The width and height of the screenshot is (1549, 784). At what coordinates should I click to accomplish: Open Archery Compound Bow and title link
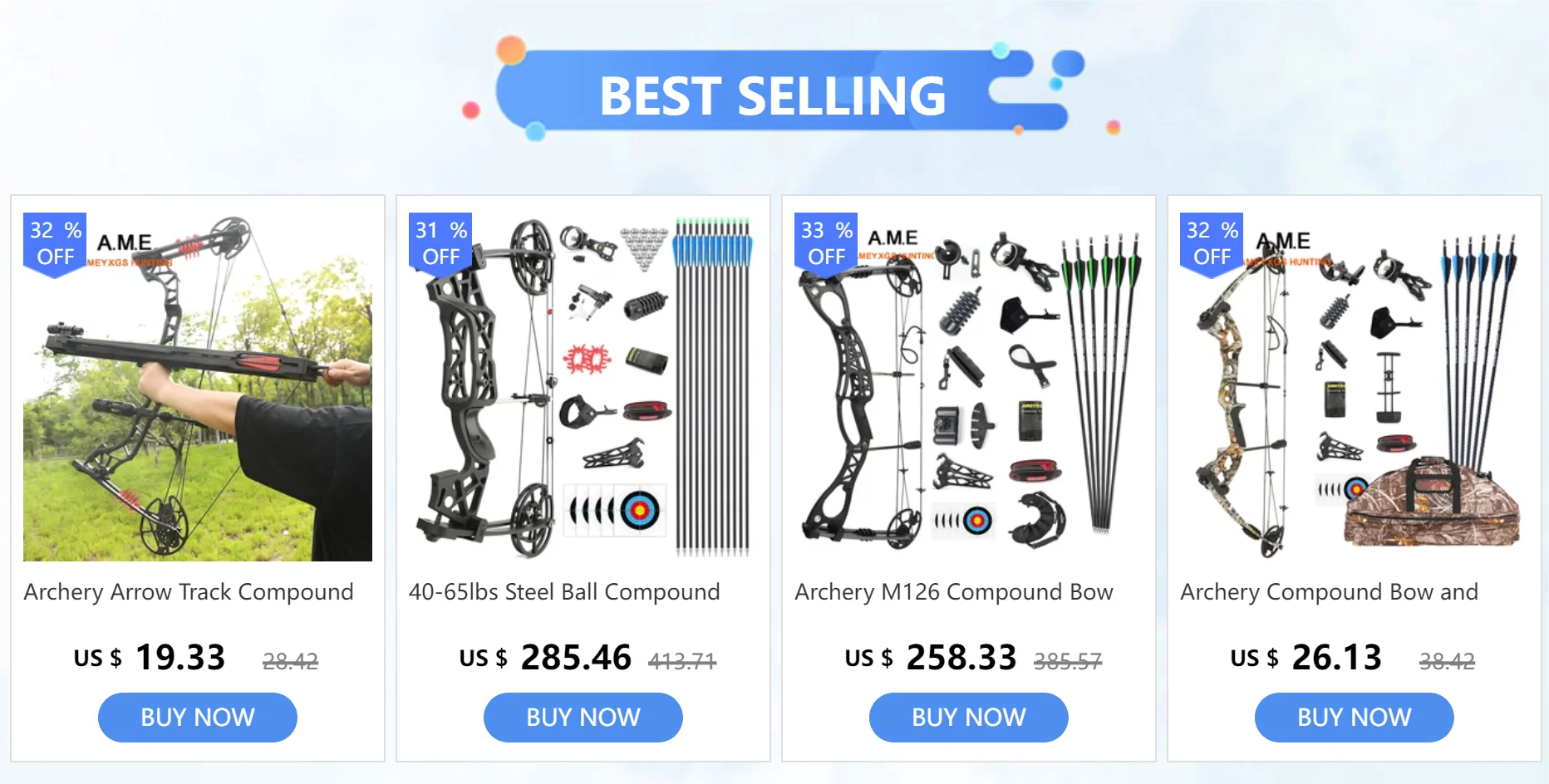(x=1330, y=592)
